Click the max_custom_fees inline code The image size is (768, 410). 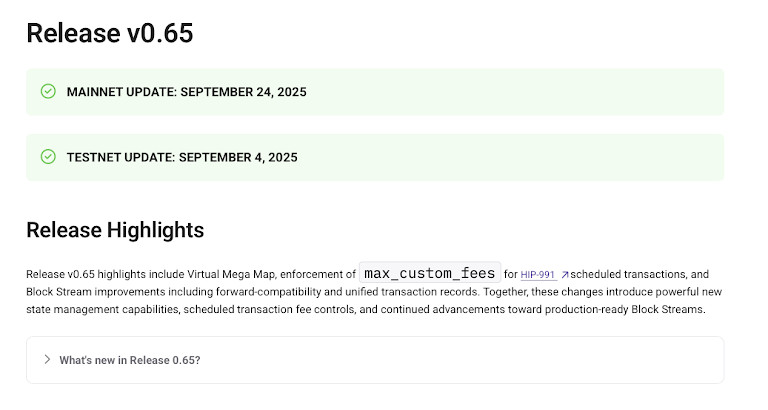(x=429, y=273)
